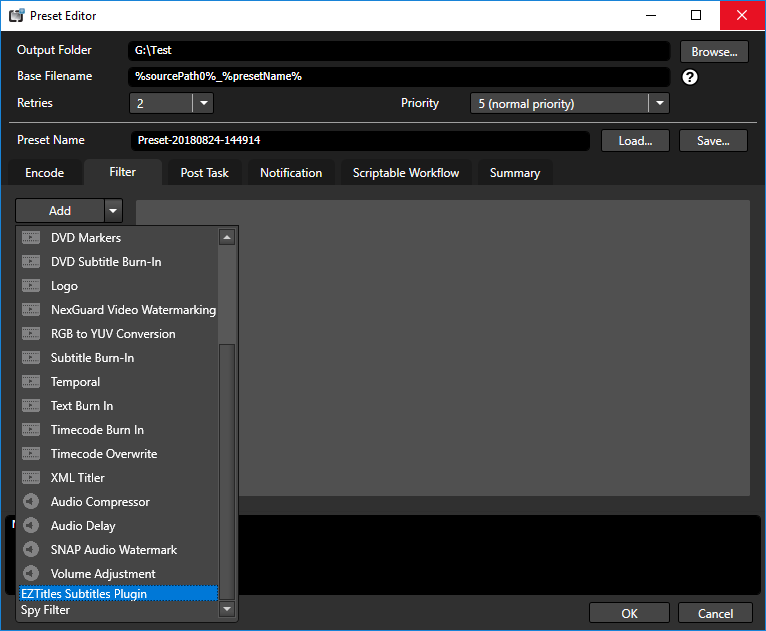This screenshot has width=766, height=631.
Task: Click the speaker icon next to Audio Delay
Action: click(31, 526)
